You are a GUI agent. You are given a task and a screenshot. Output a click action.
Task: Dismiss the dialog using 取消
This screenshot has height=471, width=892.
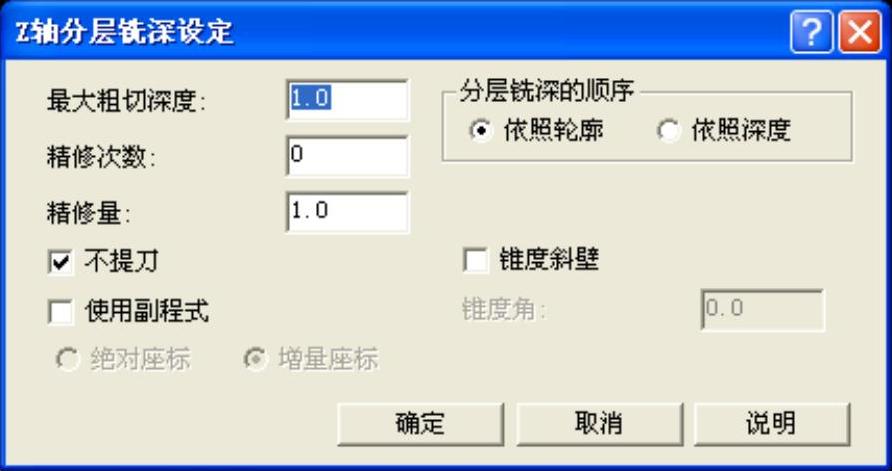tap(599, 424)
